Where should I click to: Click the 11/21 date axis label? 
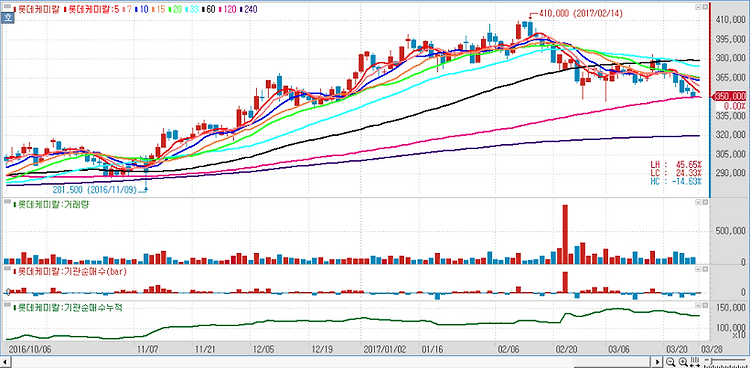(204, 348)
